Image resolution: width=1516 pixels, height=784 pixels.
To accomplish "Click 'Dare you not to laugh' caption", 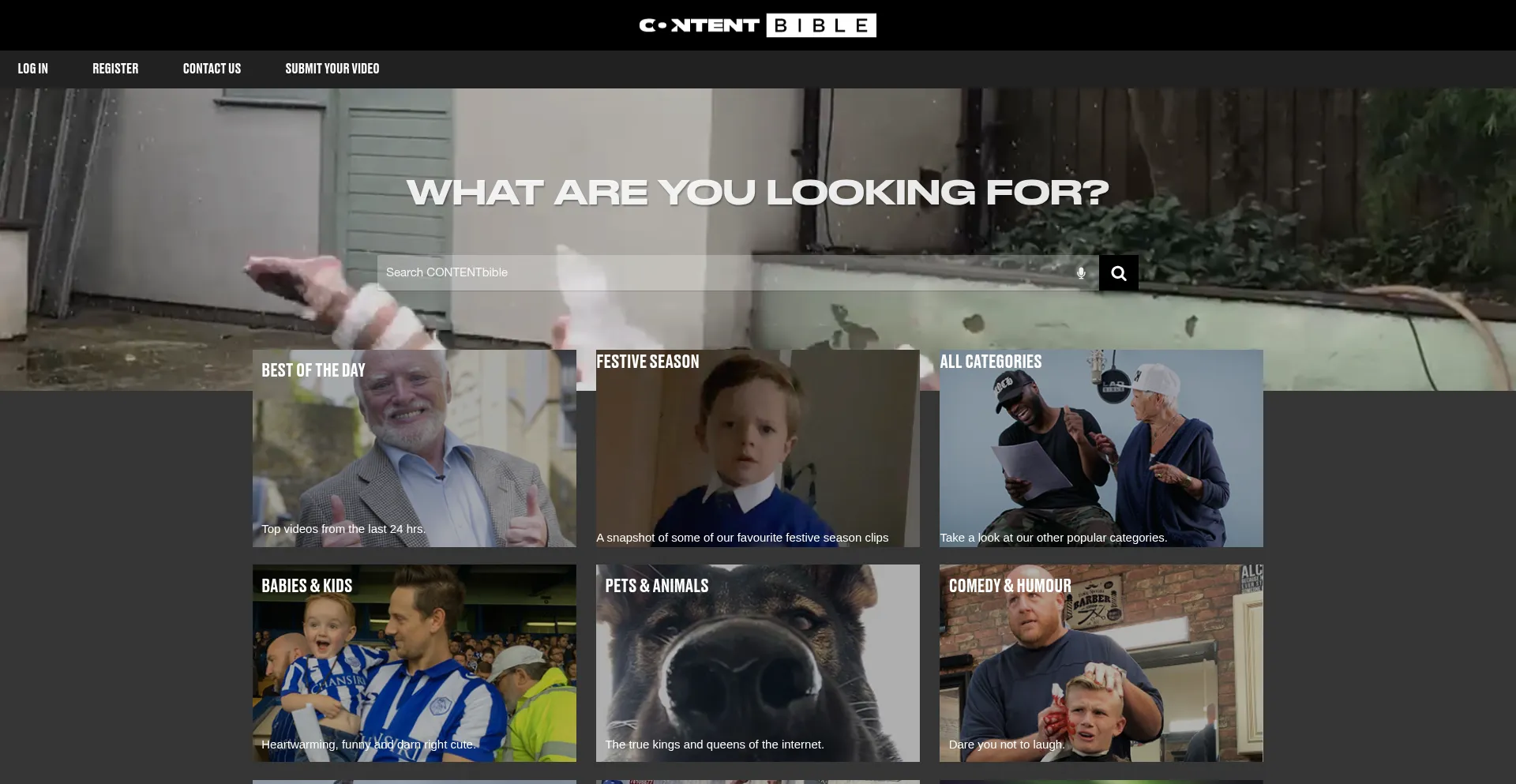I will point(1006,745).
